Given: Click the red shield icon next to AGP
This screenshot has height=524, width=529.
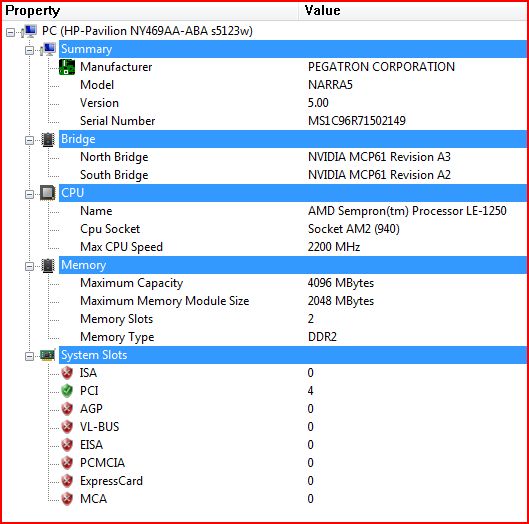Looking at the screenshot, I should pyautogui.click(x=67, y=409).
